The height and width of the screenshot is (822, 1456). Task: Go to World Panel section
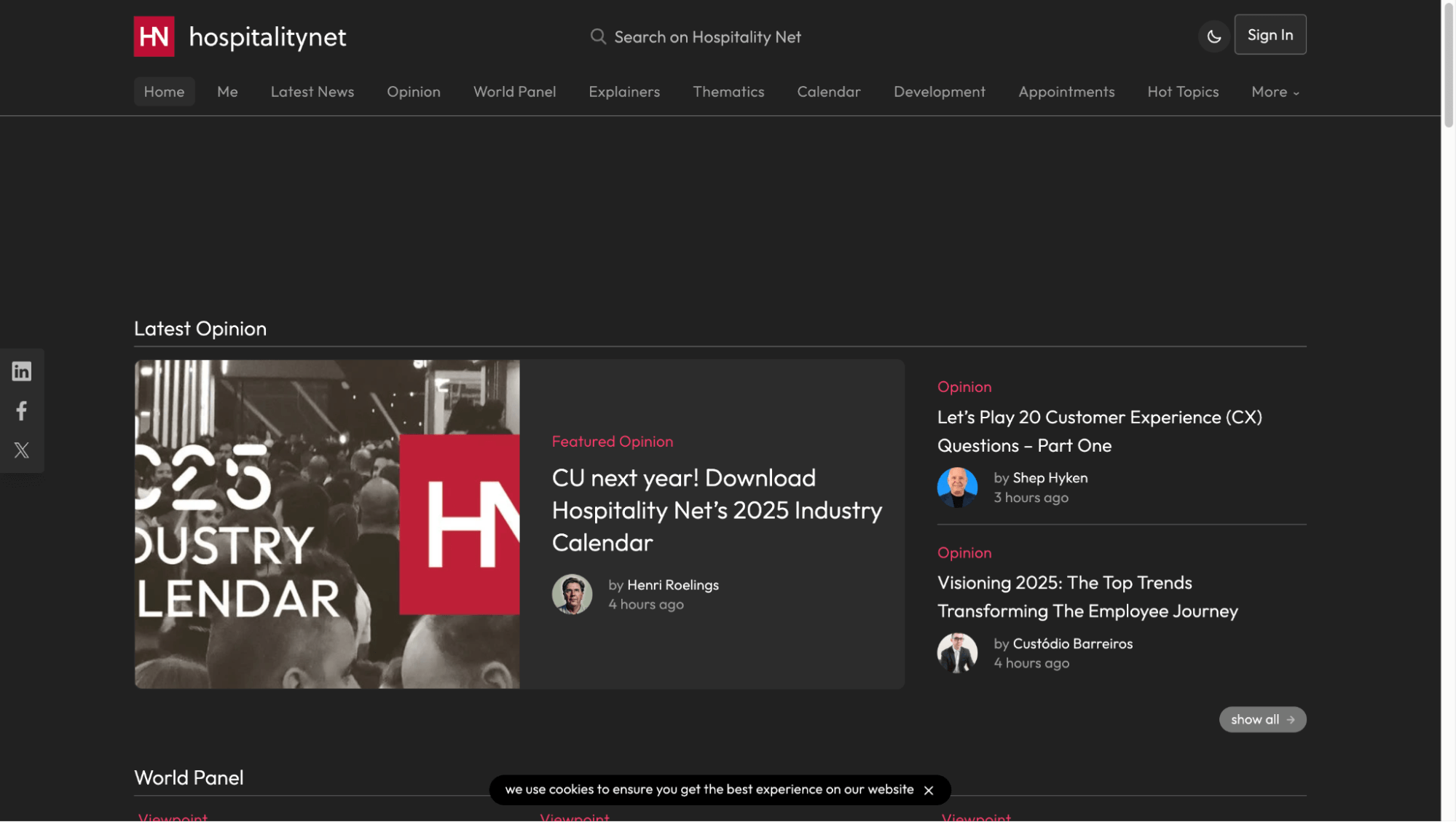[514, 92]
